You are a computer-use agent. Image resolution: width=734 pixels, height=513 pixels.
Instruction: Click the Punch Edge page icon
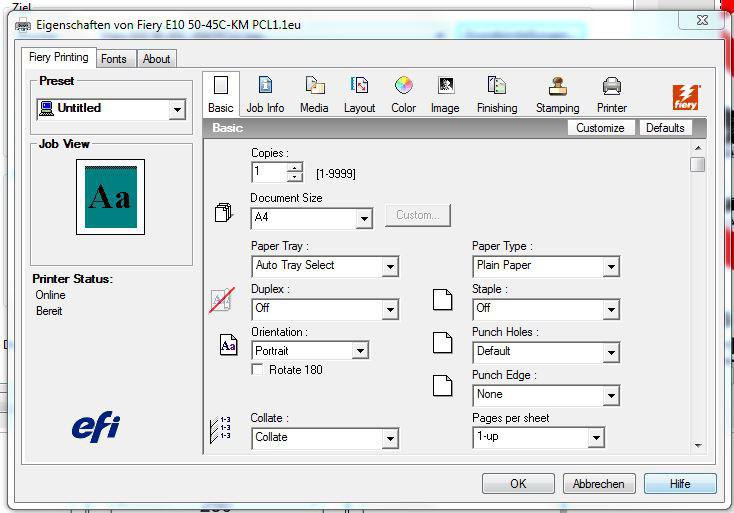point(442,386)
